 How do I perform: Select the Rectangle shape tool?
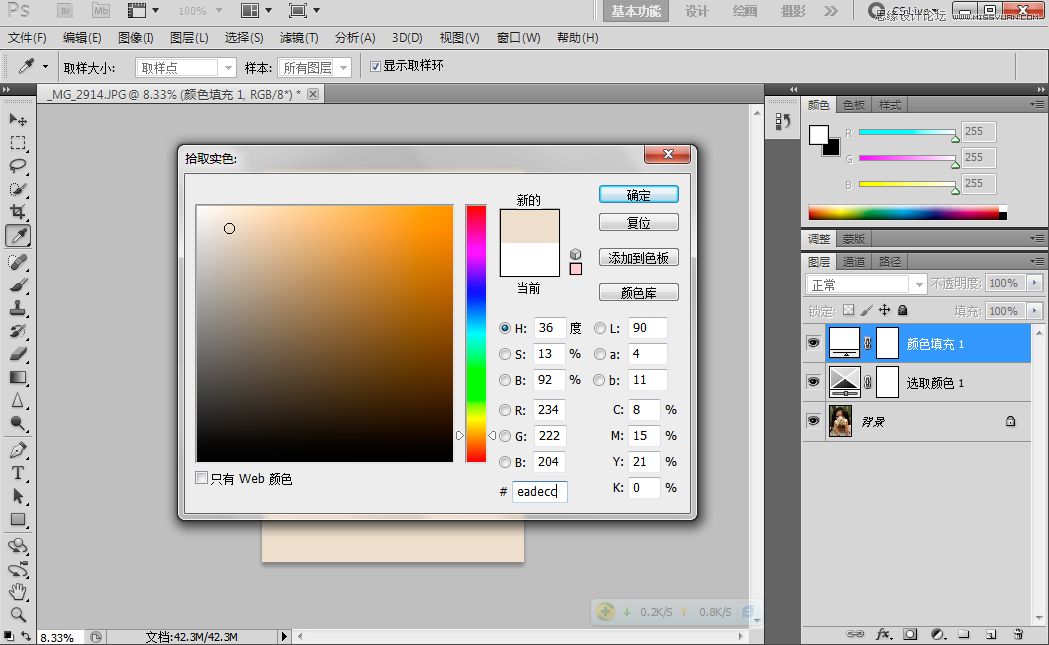18,520
